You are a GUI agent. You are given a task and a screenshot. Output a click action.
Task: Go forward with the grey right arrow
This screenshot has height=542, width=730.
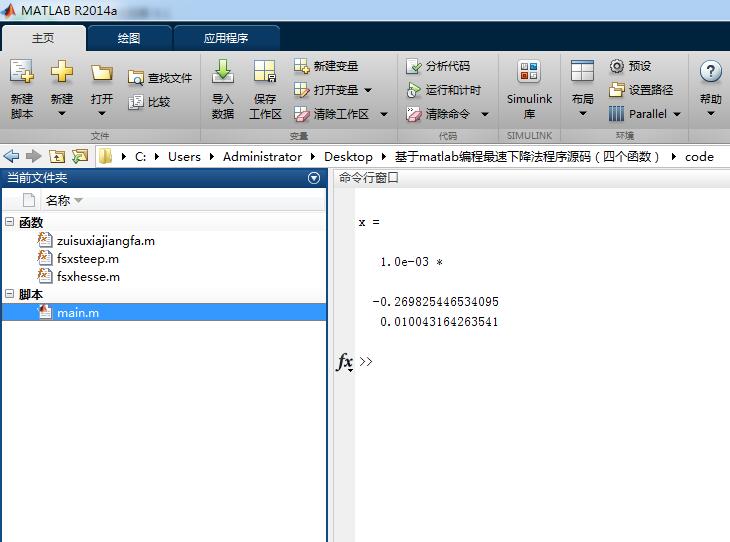[33, 156]
